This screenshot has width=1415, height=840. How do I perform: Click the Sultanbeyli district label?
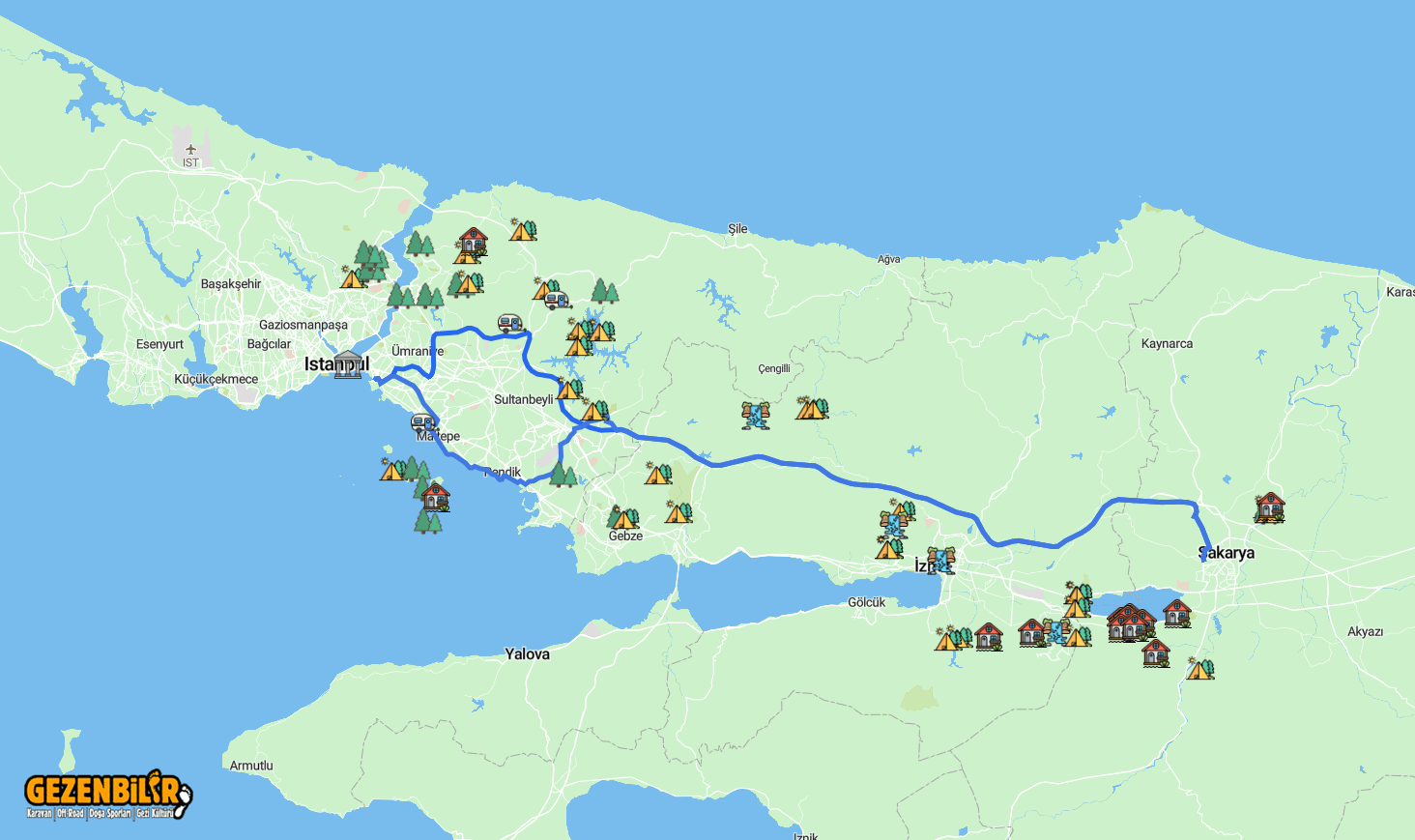point(523,399)
